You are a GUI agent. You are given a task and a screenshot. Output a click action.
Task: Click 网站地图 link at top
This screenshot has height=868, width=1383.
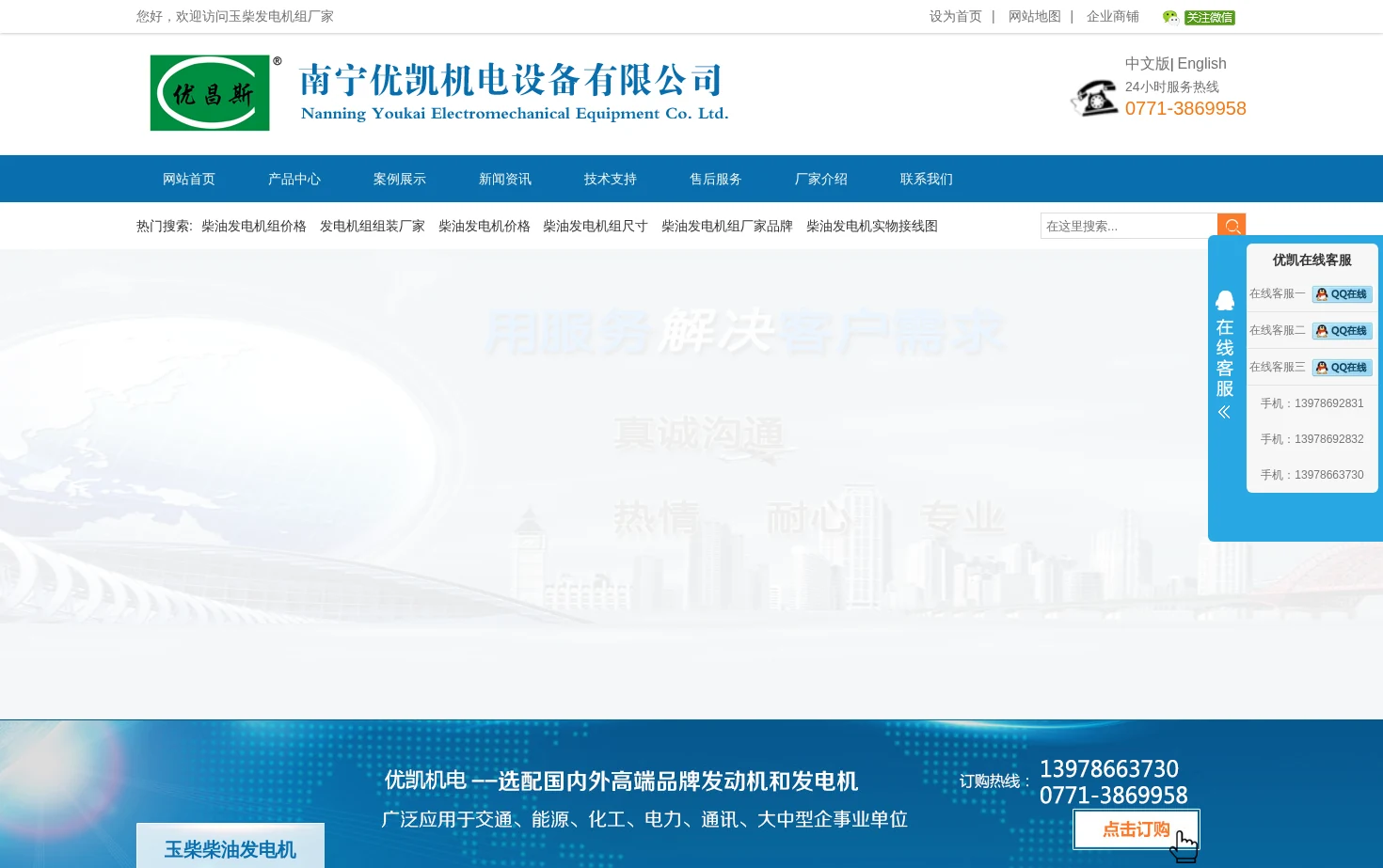[x=1035, y=17]
